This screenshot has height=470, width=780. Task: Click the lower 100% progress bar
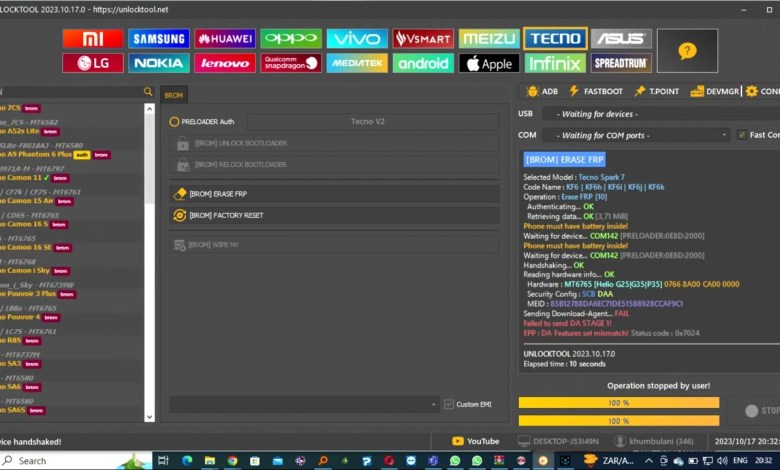619,421
